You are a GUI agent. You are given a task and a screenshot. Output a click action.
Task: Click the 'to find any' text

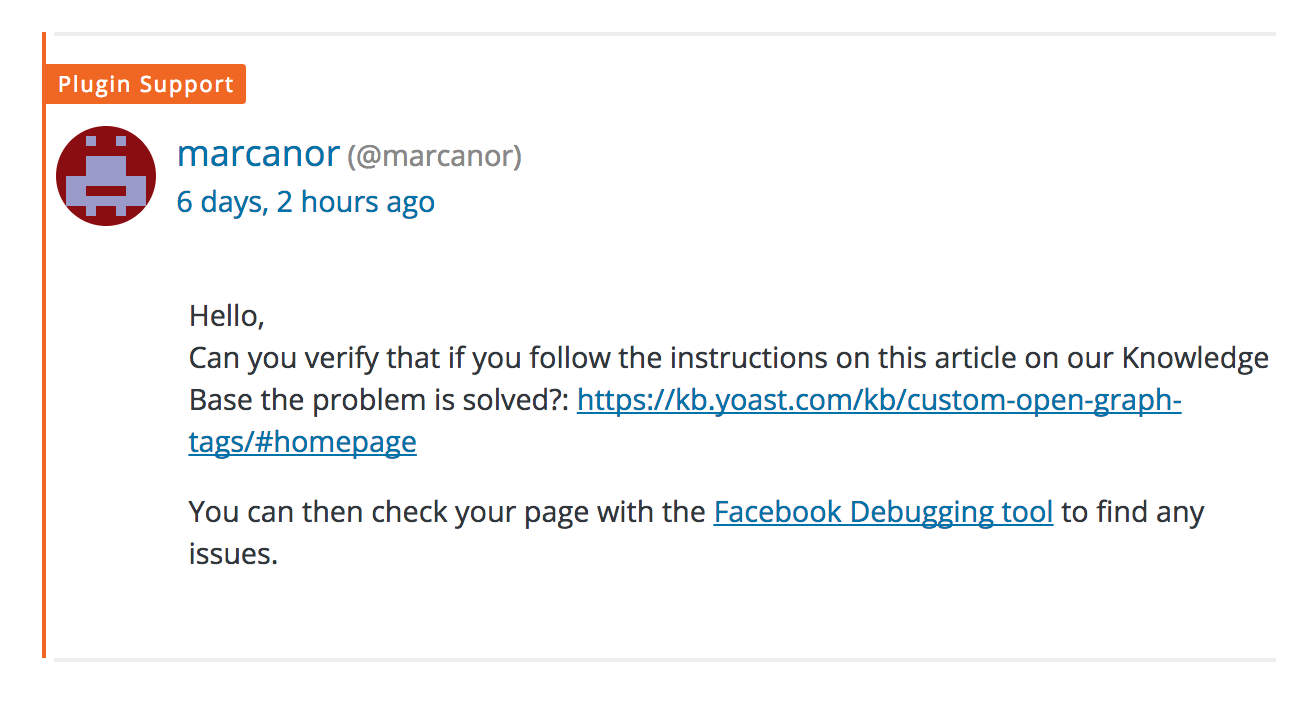coord(1133,513)
